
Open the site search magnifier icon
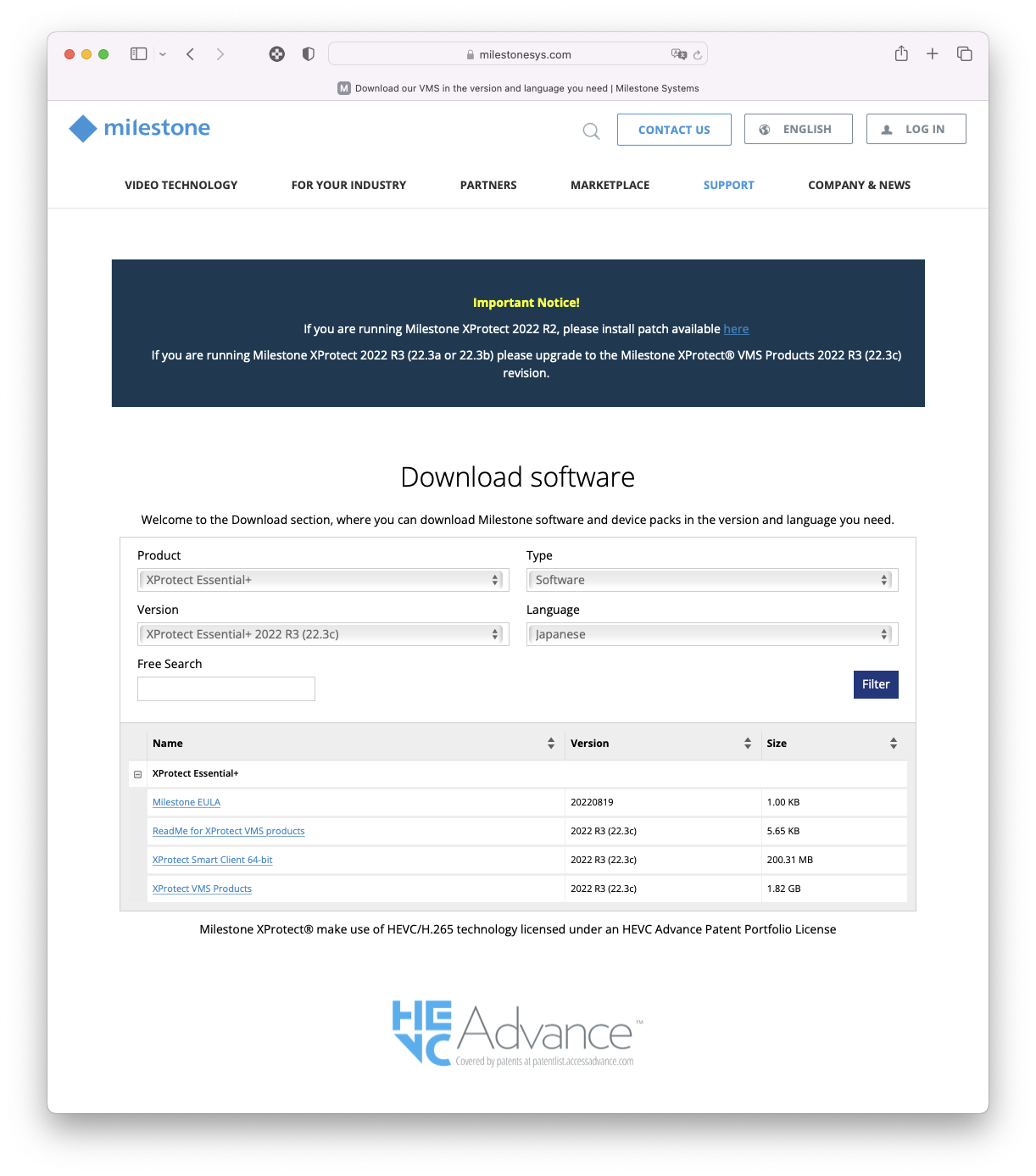tap(591, 131)
